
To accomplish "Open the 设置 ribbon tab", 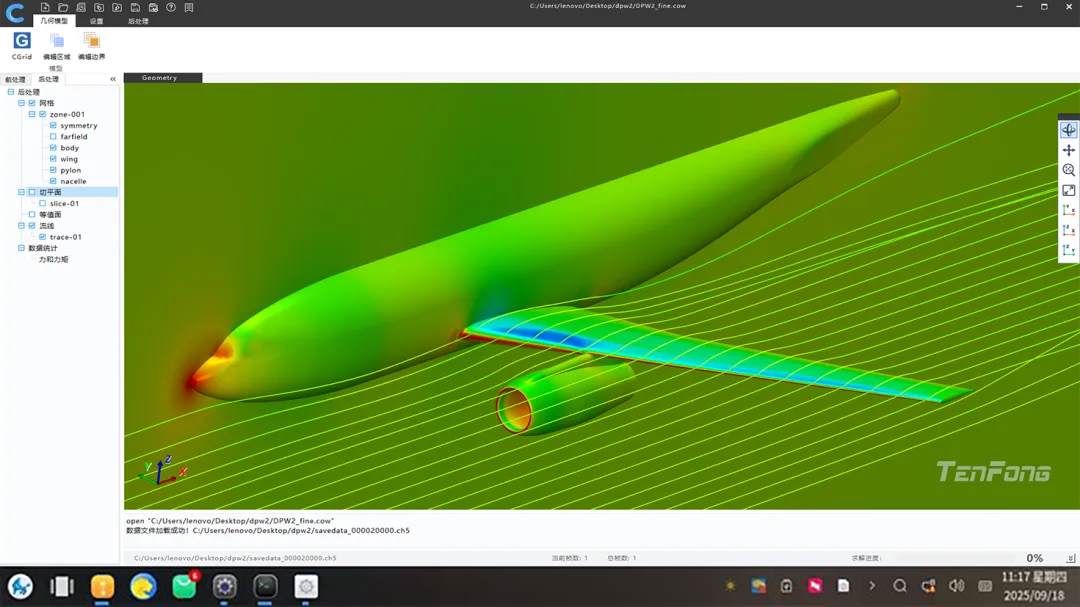I will [x=96, y=21].
